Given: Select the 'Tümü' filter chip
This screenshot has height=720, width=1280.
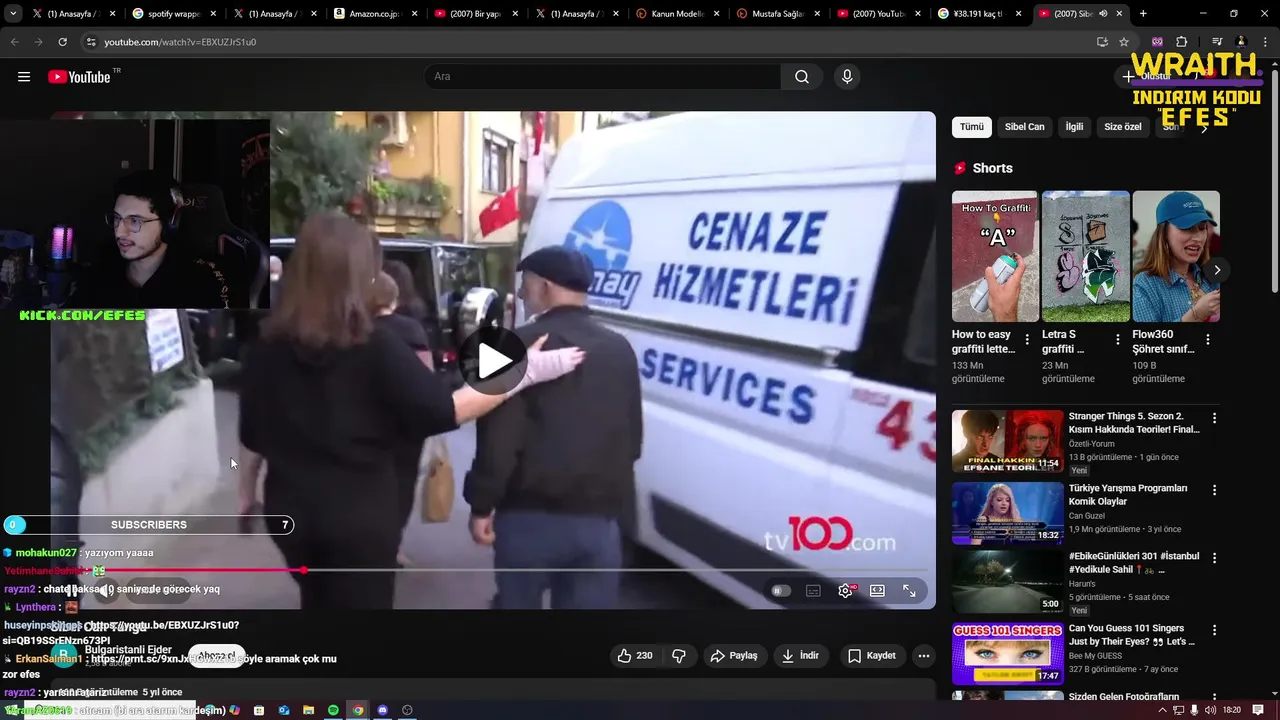Looking at the screenshot, I should 972,127.
